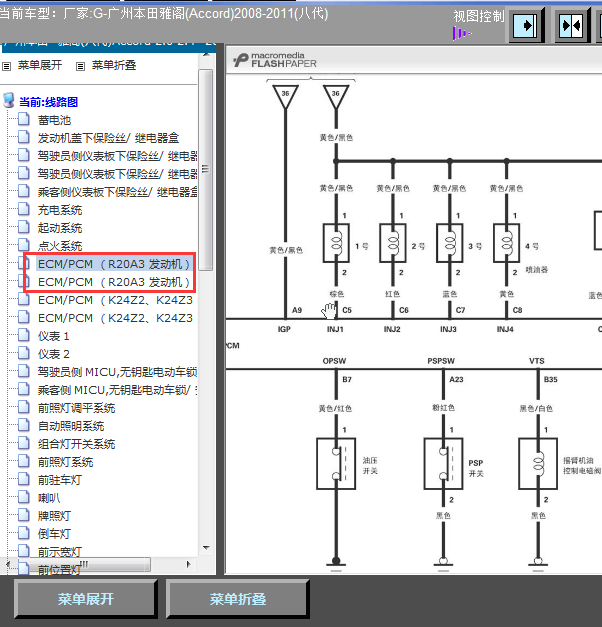The height and width of the screenshot is (627, 602).
Task: Click the tree scrollbar up arrow
Action: [206, 54]
